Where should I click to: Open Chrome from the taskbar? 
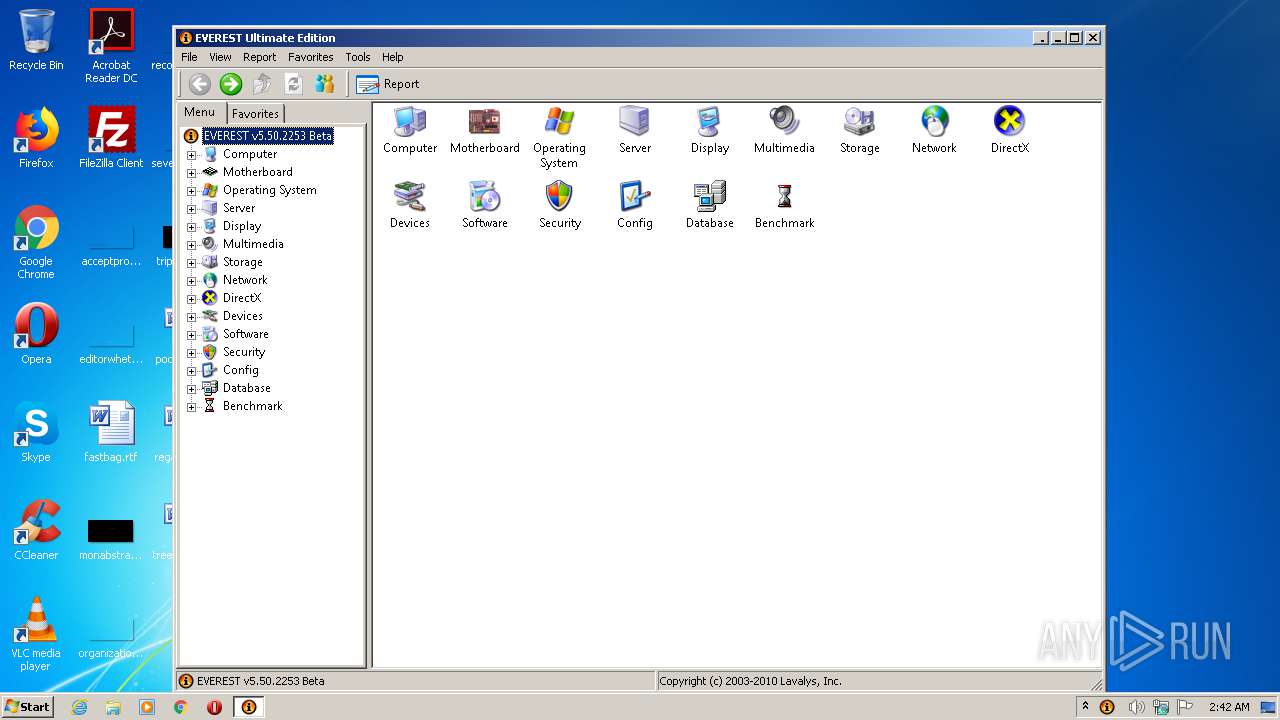coord(181,707)
